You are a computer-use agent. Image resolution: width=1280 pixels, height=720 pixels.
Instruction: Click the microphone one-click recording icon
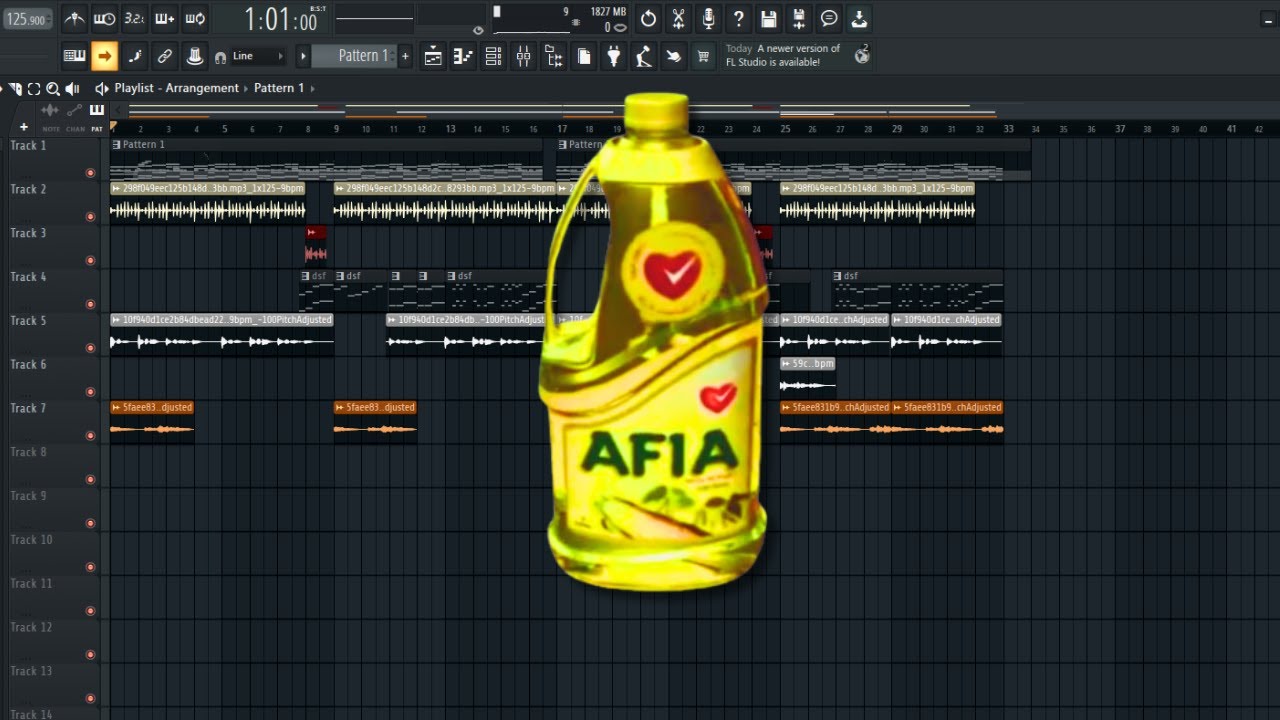(x=708, y=18)
